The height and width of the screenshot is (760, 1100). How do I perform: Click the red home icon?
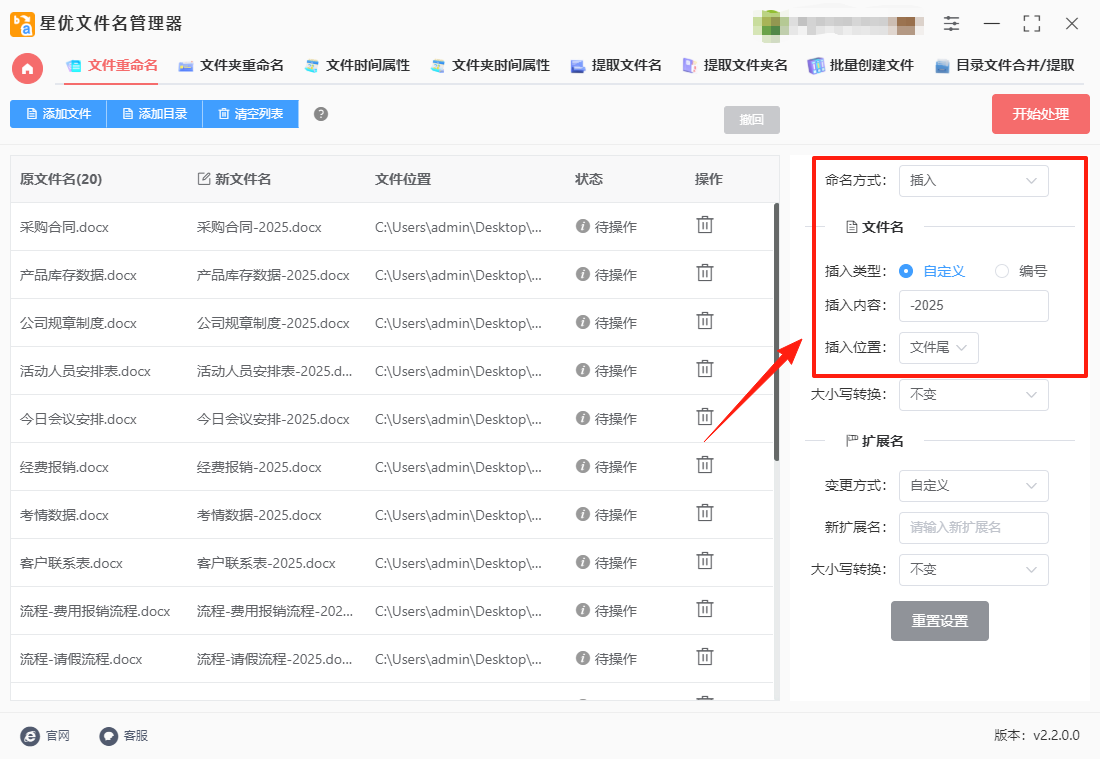[x=27, y=68]
